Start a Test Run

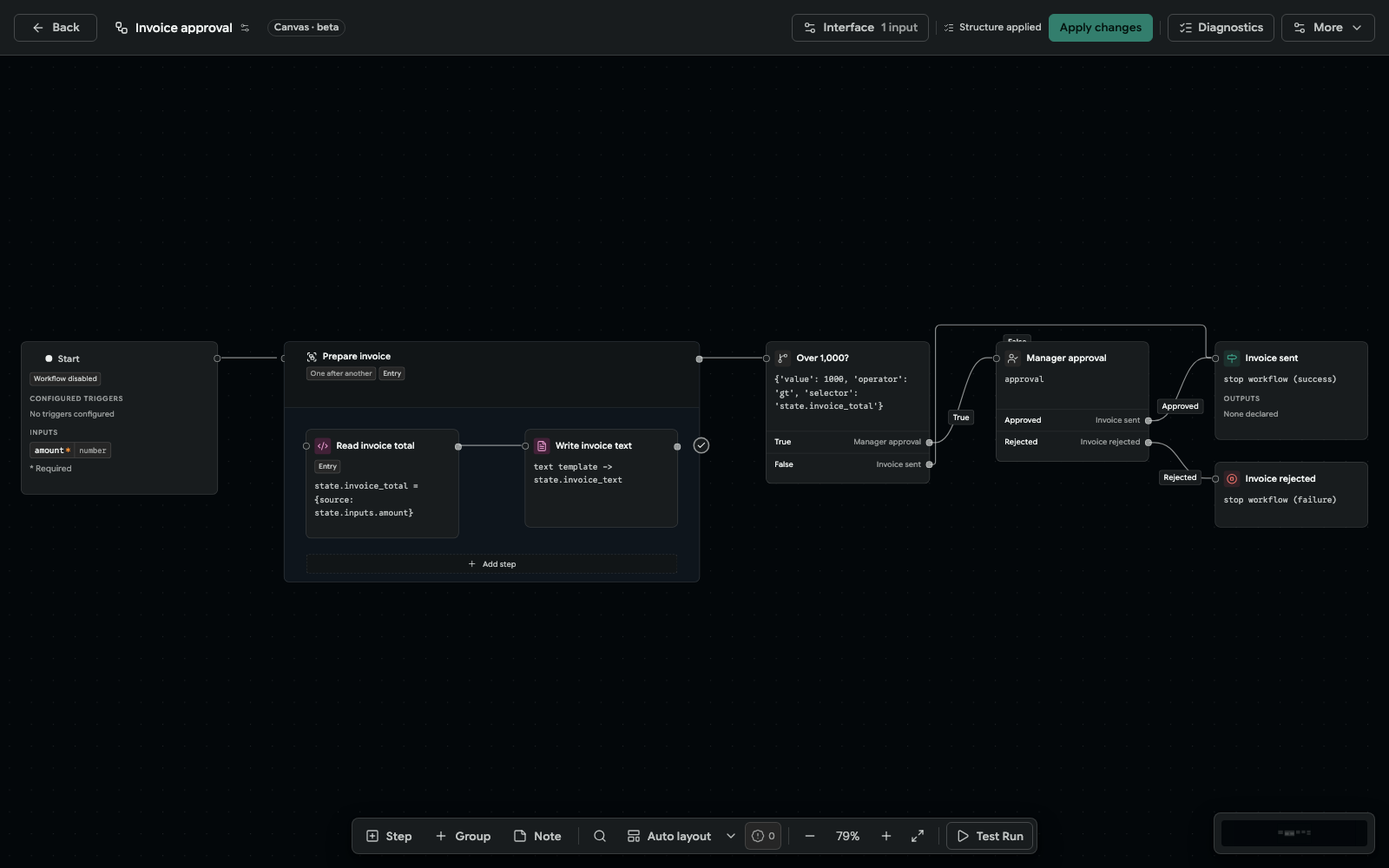990,837
